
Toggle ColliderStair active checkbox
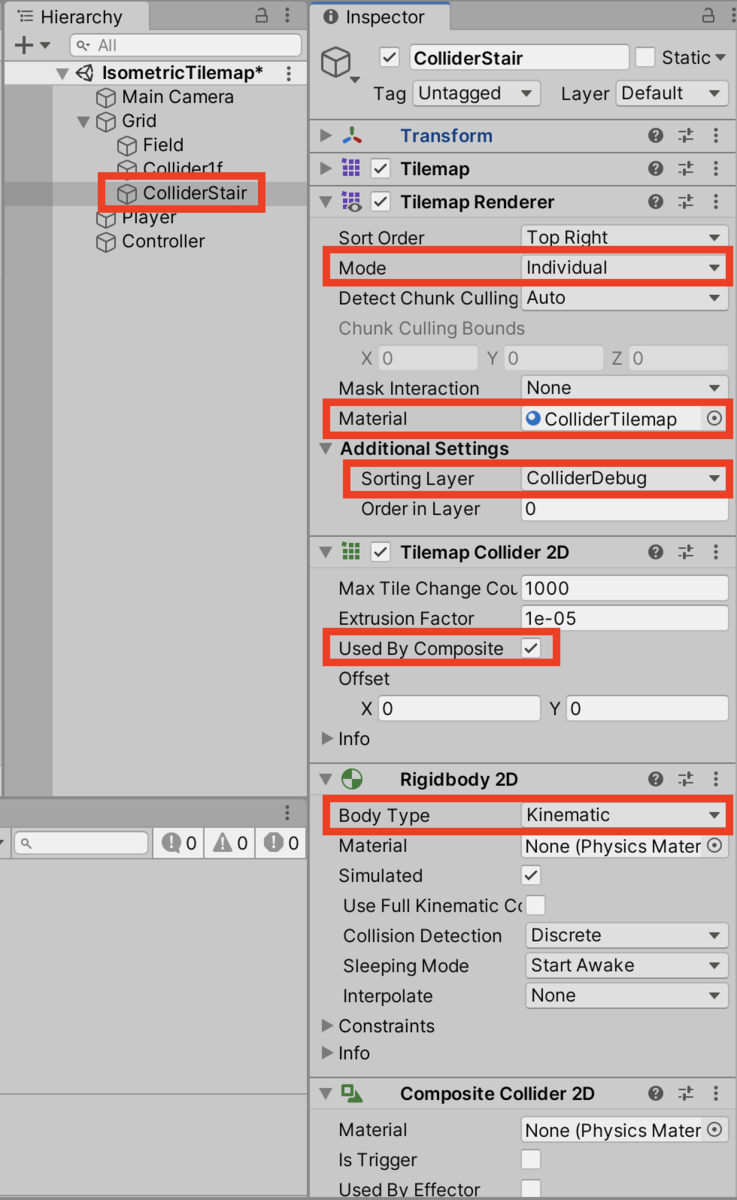(x=390, y=58)
